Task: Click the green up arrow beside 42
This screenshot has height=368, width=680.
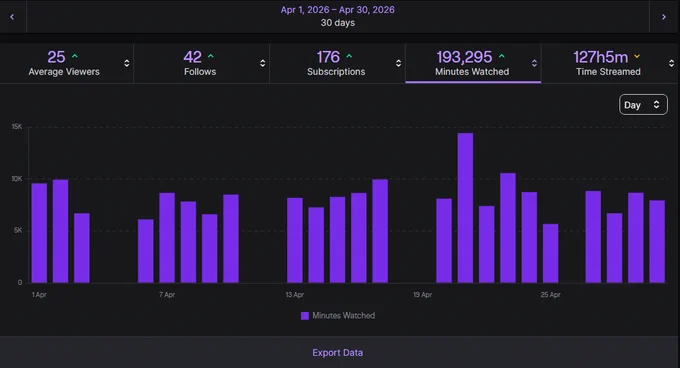Action: 211,56
